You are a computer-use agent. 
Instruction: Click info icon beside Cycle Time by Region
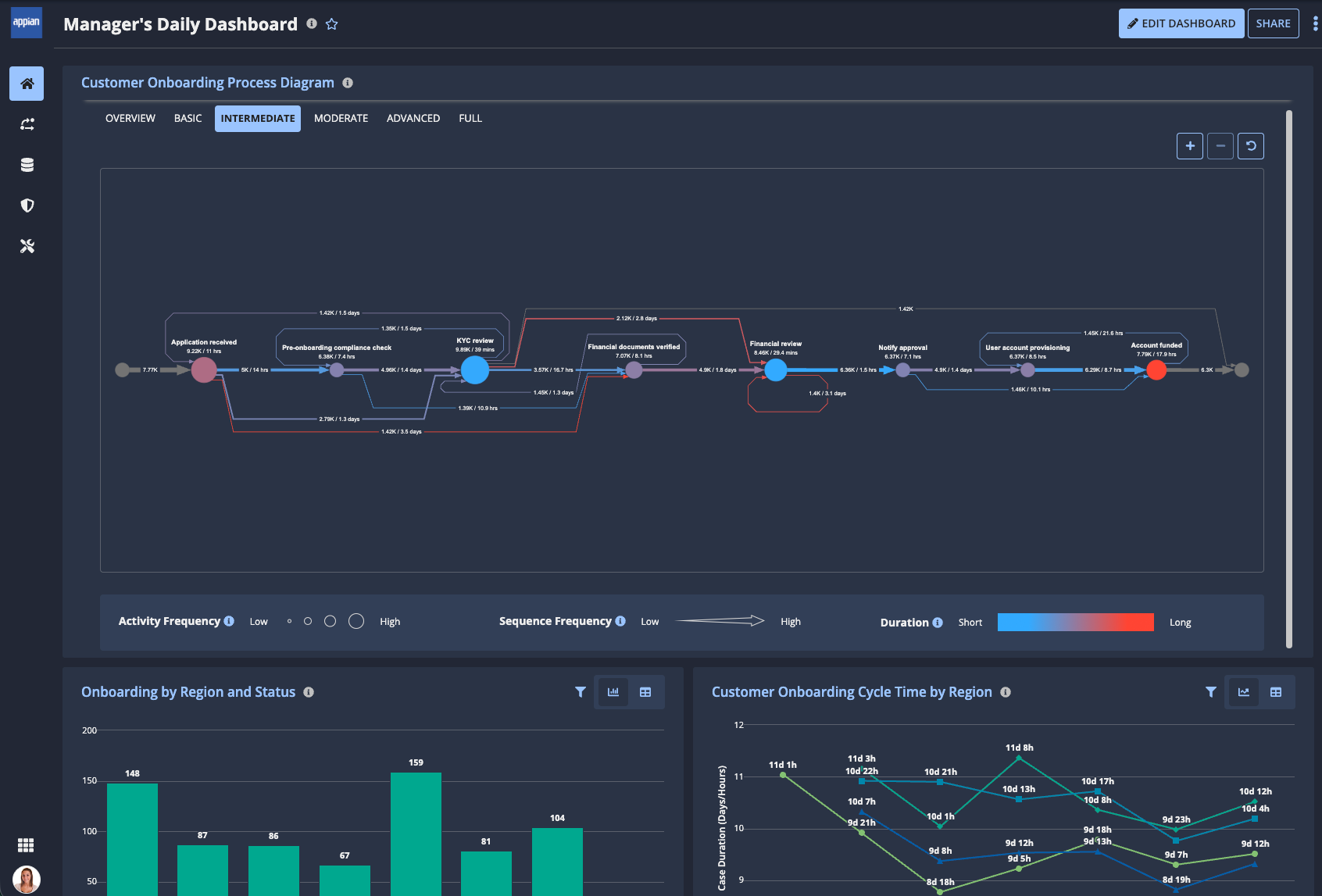[x=1006, y=692]
